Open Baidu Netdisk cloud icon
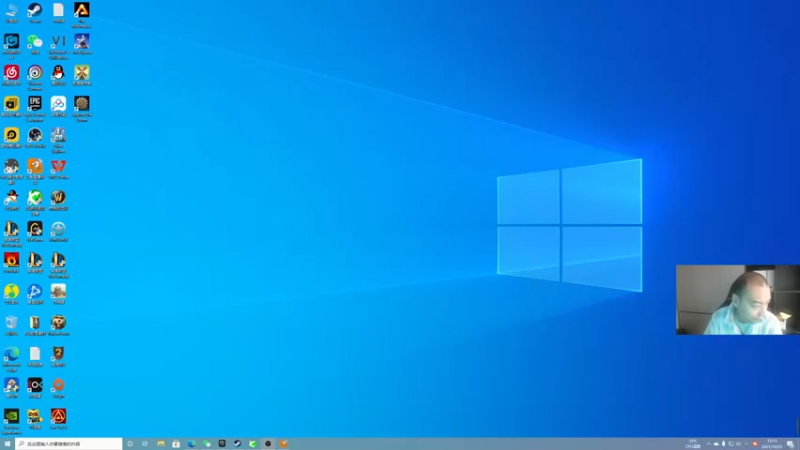This screenshot has height=450, width=800. (58, 105)
